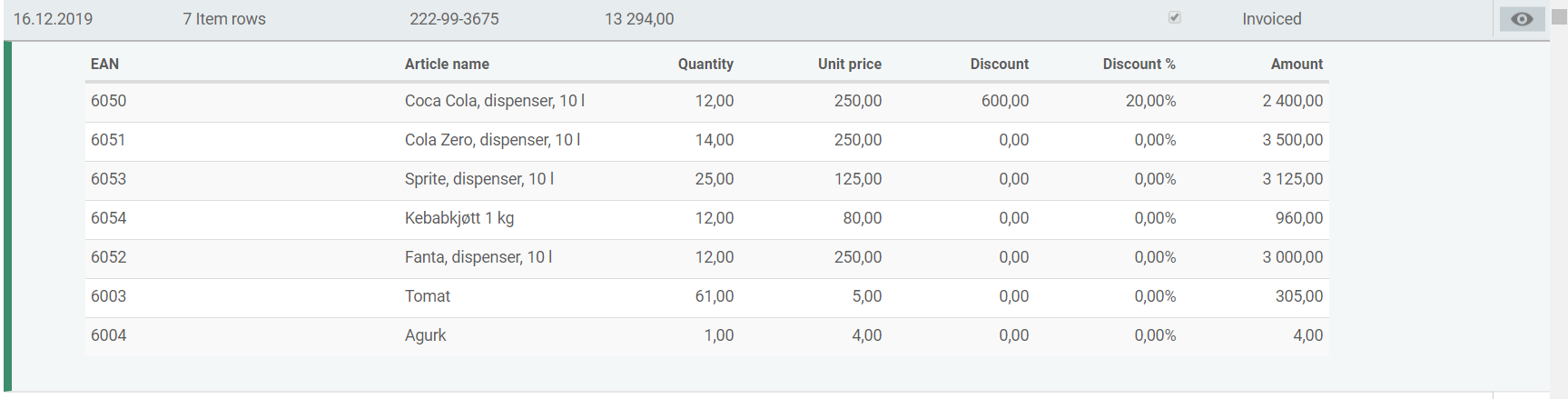Click the Invoiced status text
This screenshot has width=1568, height=399.
[1271, 19]
